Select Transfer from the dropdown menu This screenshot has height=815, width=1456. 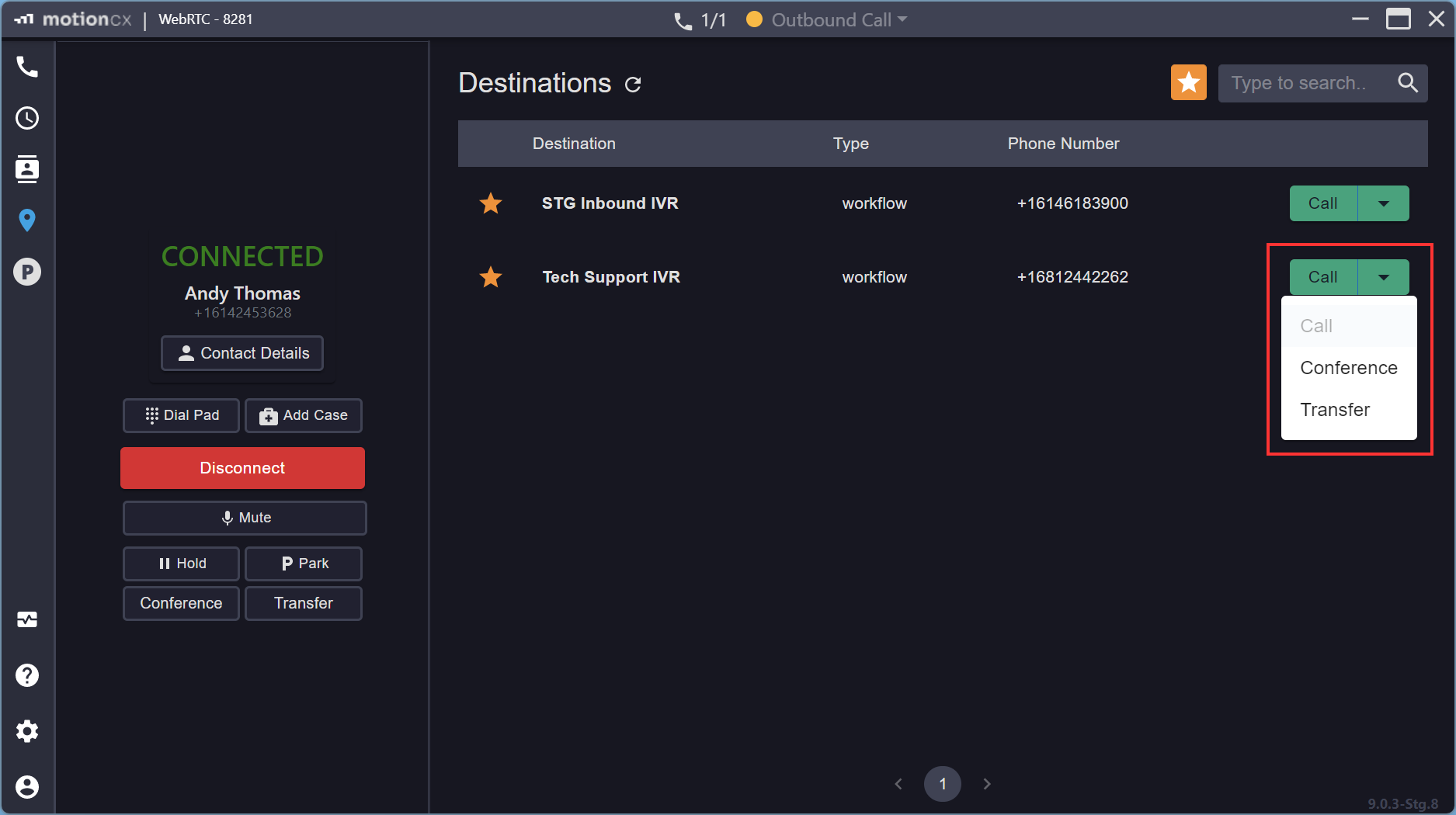click(x=1349, y=410)
